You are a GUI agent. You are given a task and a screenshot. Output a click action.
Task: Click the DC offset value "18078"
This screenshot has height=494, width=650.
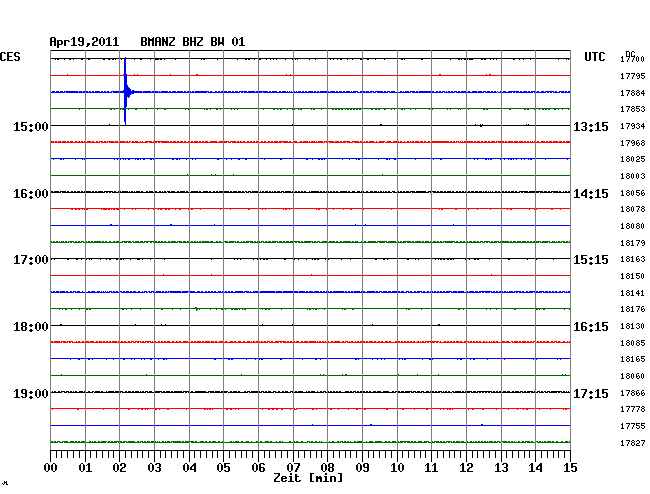633,209
